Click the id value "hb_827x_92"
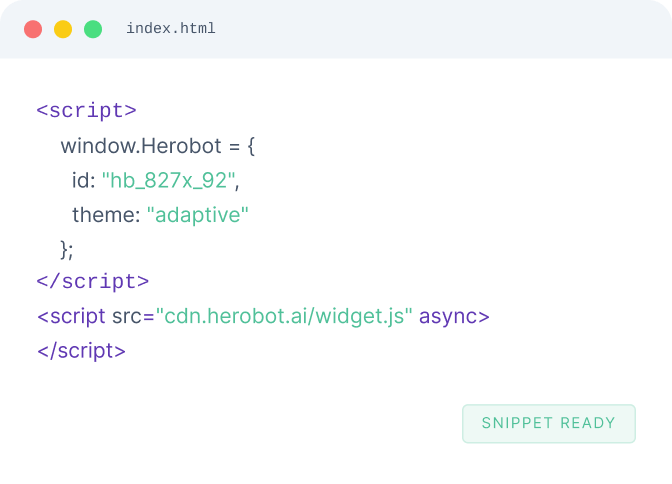The image size is (672, 484). pos(168,180)
